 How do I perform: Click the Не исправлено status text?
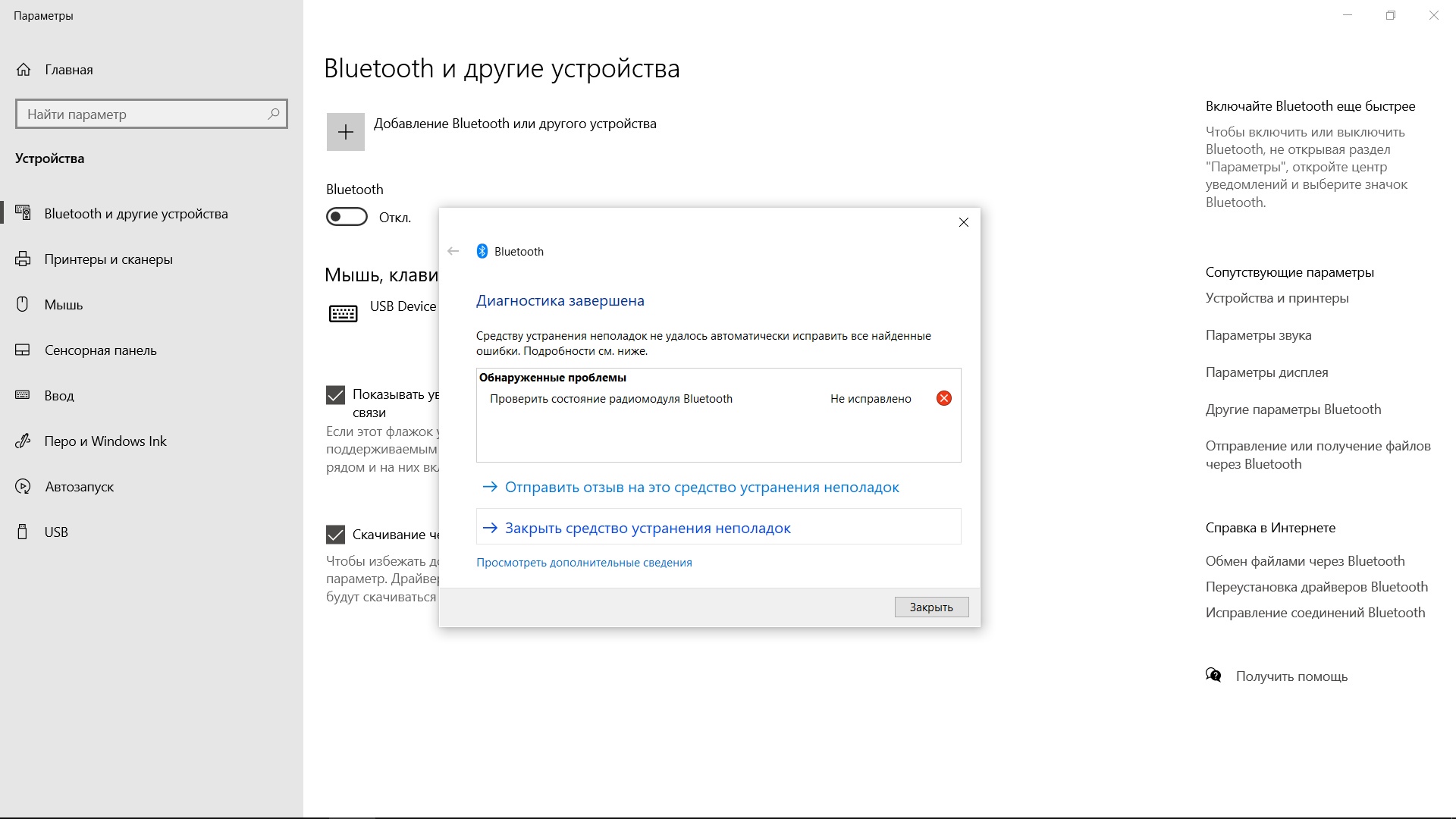point(871,399)
